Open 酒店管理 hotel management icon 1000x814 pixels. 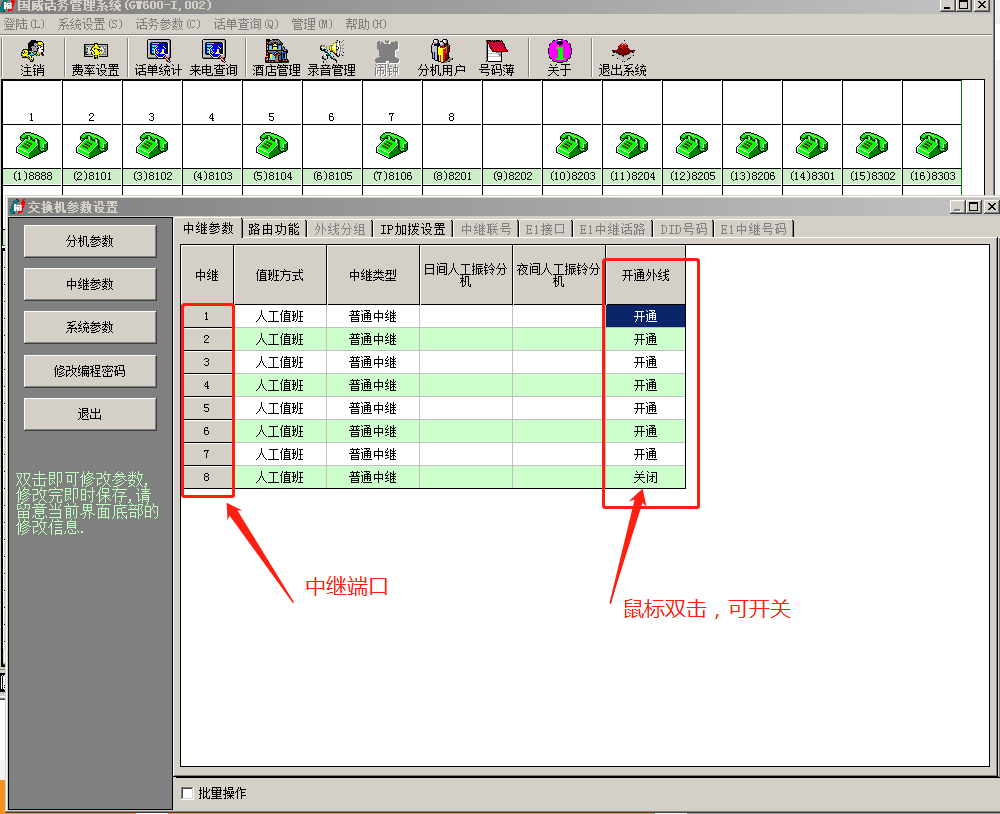click(x=276, y=58)
